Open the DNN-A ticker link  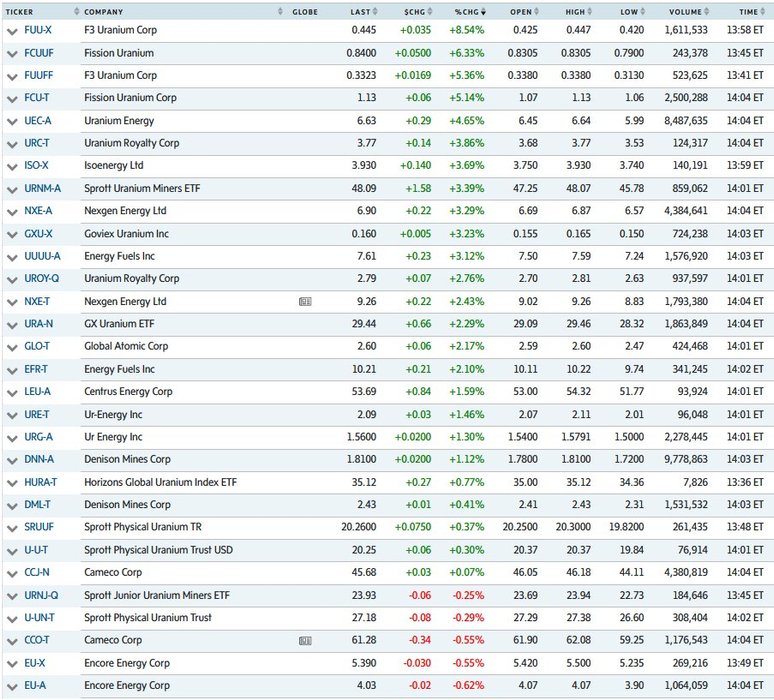(x=39, y=459)
